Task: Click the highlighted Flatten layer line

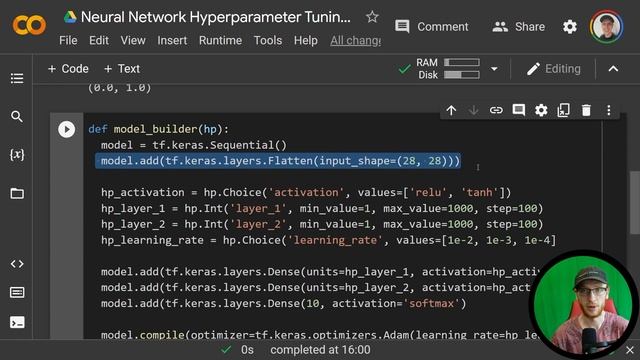Action: point(278,161)
